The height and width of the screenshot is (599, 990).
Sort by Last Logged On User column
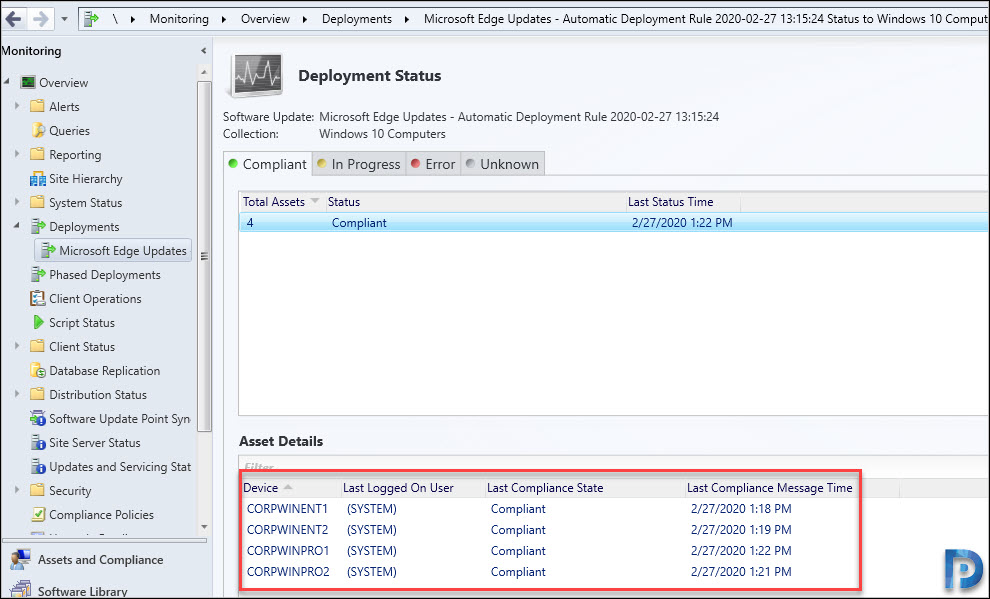click(412, 488)
